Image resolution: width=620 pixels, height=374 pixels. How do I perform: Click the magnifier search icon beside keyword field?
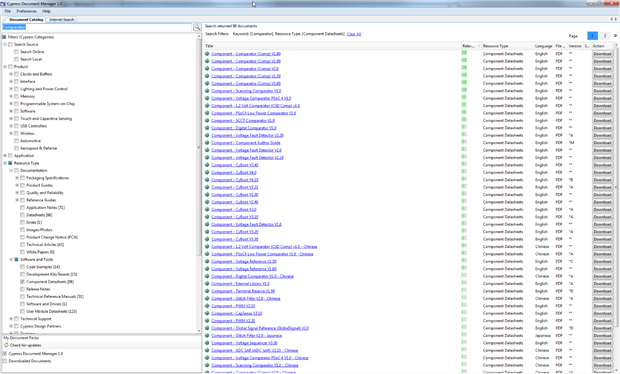click(x=197, y=27)
